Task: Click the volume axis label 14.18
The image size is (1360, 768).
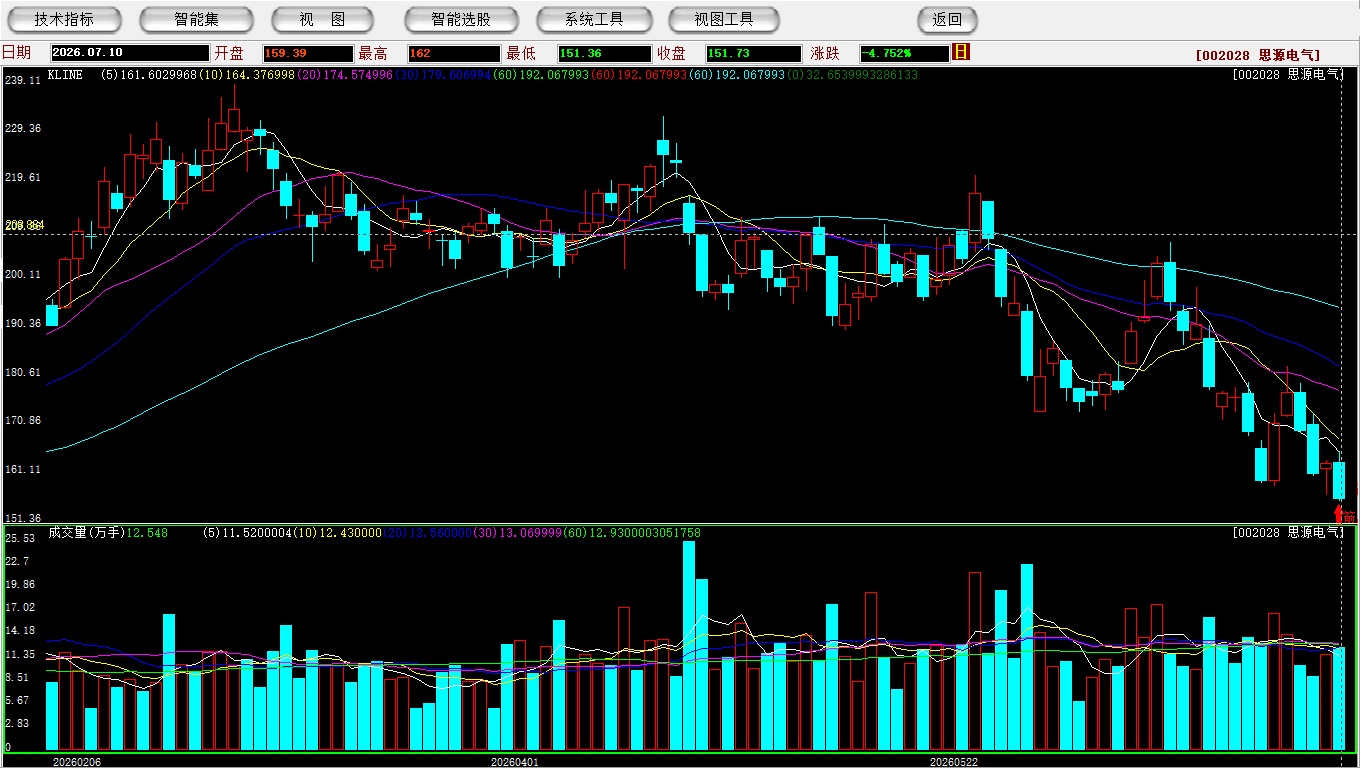Action: pyautogui.click(x=20, y=631)
